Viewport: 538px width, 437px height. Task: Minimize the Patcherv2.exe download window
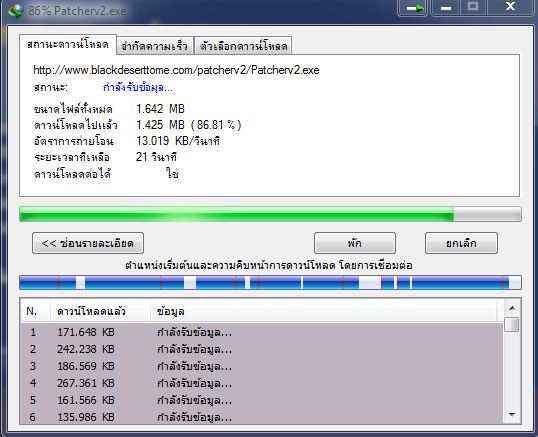point(445,8)
